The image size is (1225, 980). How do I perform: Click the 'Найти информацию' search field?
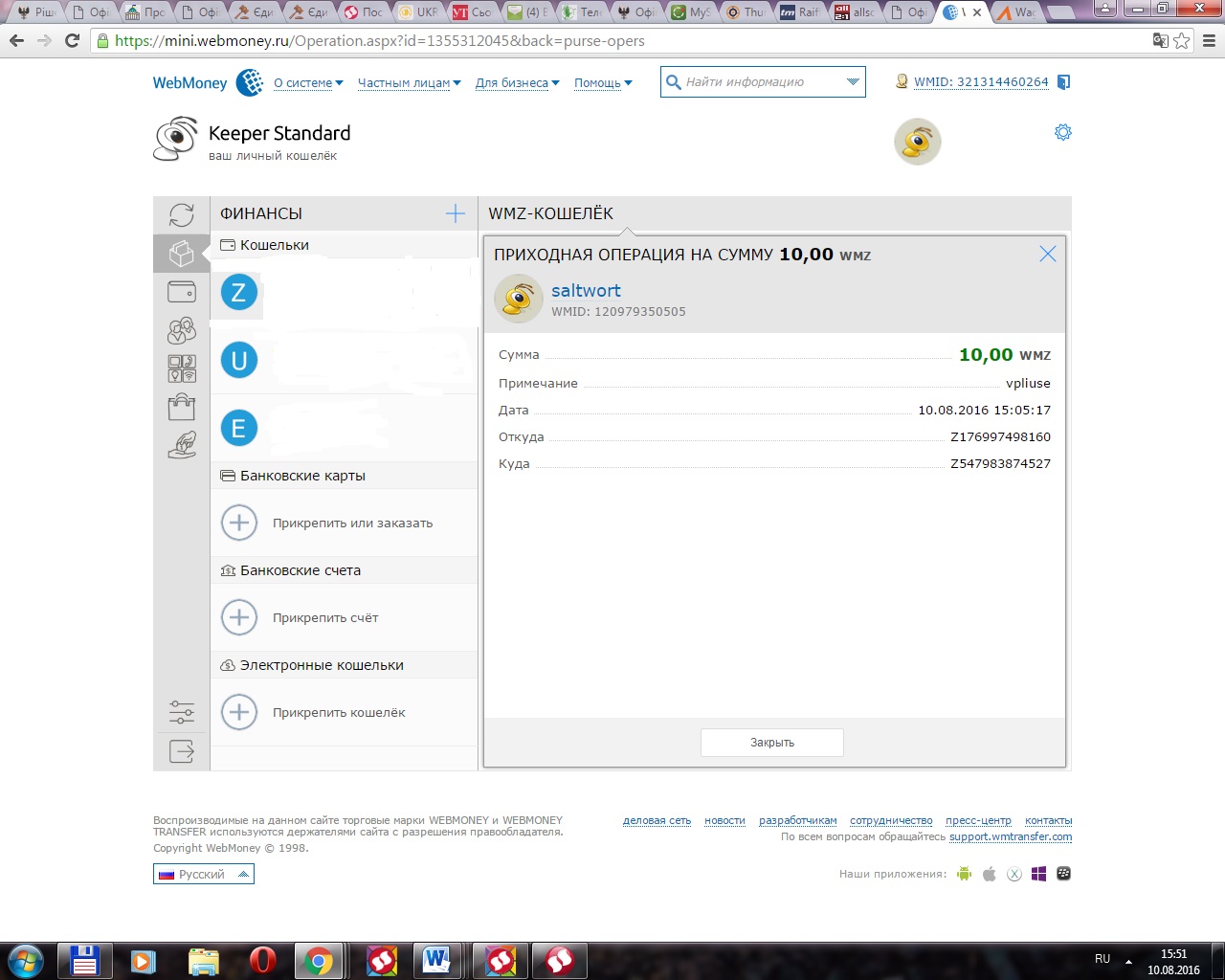[762, 82]
